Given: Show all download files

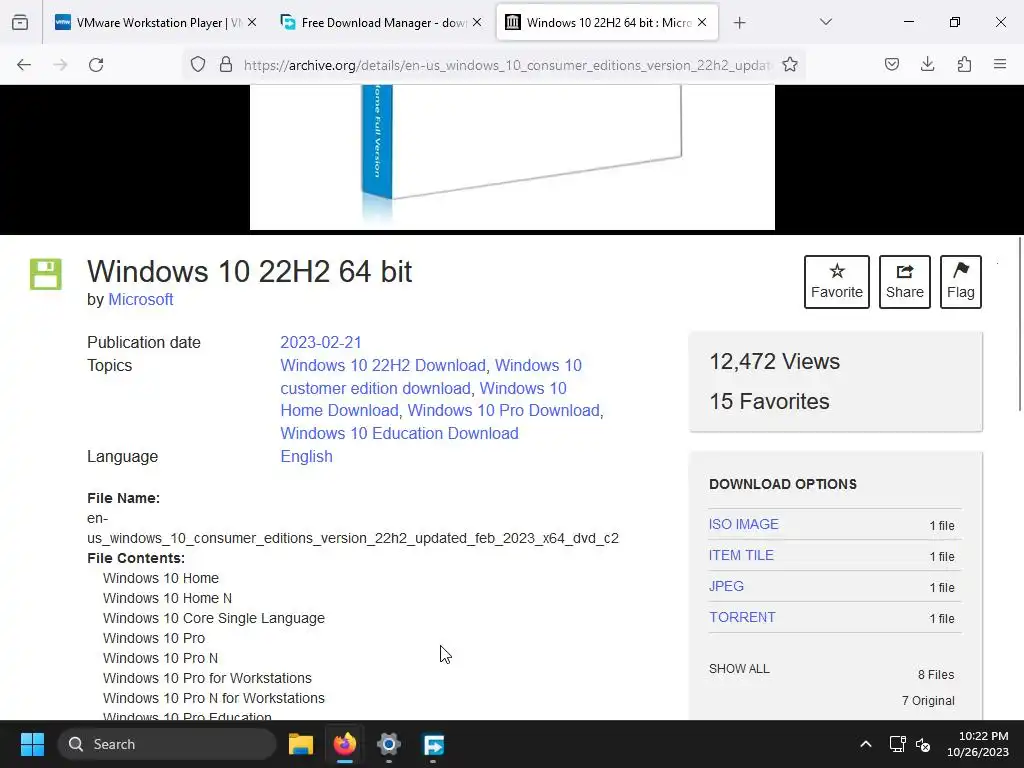Looking at the screenshot, I should coord(739,669).
